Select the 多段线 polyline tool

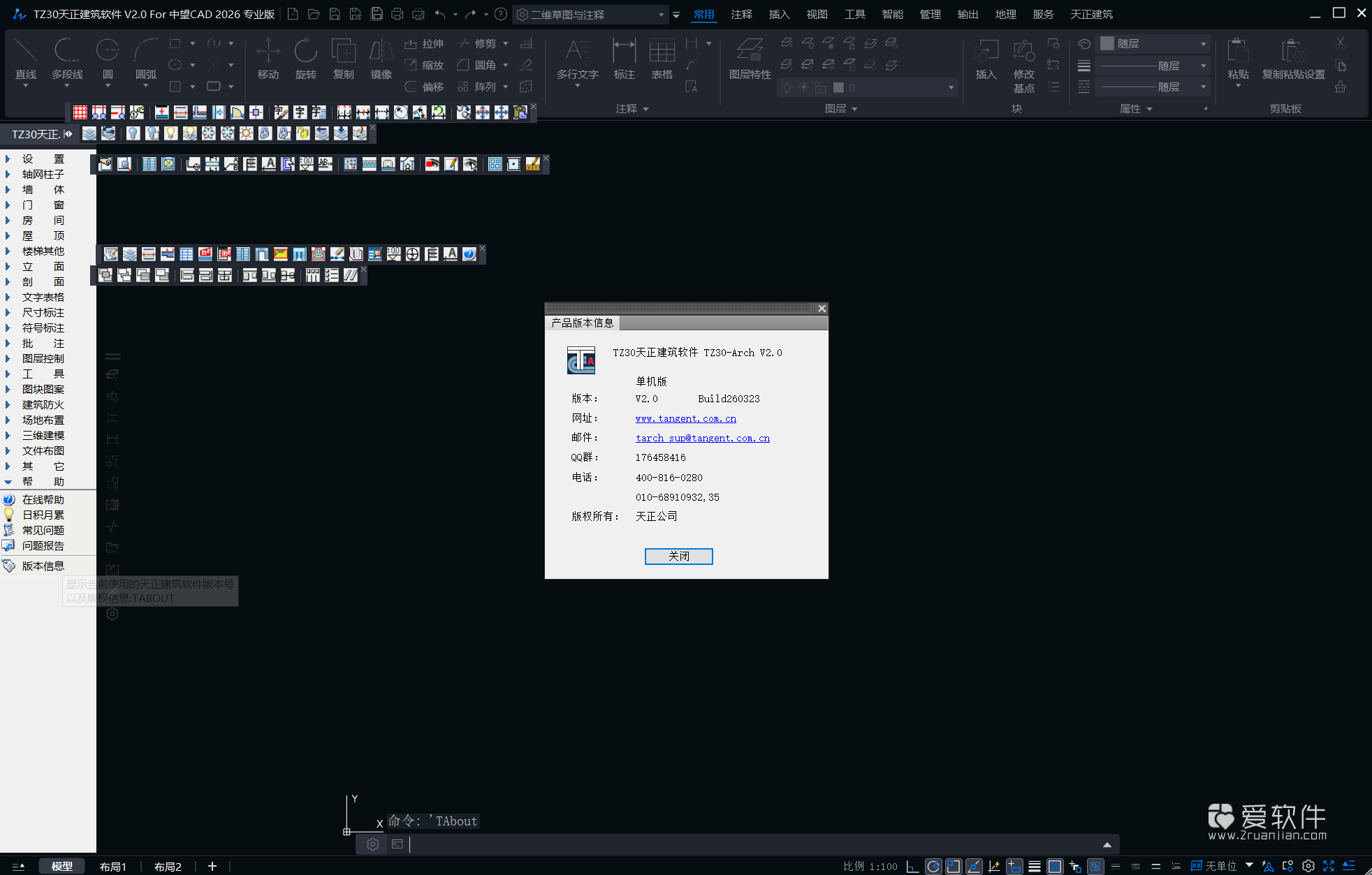(x=67, y=59)
